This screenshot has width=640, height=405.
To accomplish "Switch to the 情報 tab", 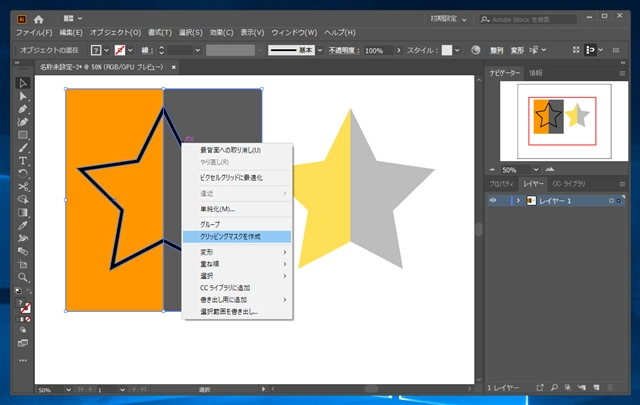I will pos(536,73).
